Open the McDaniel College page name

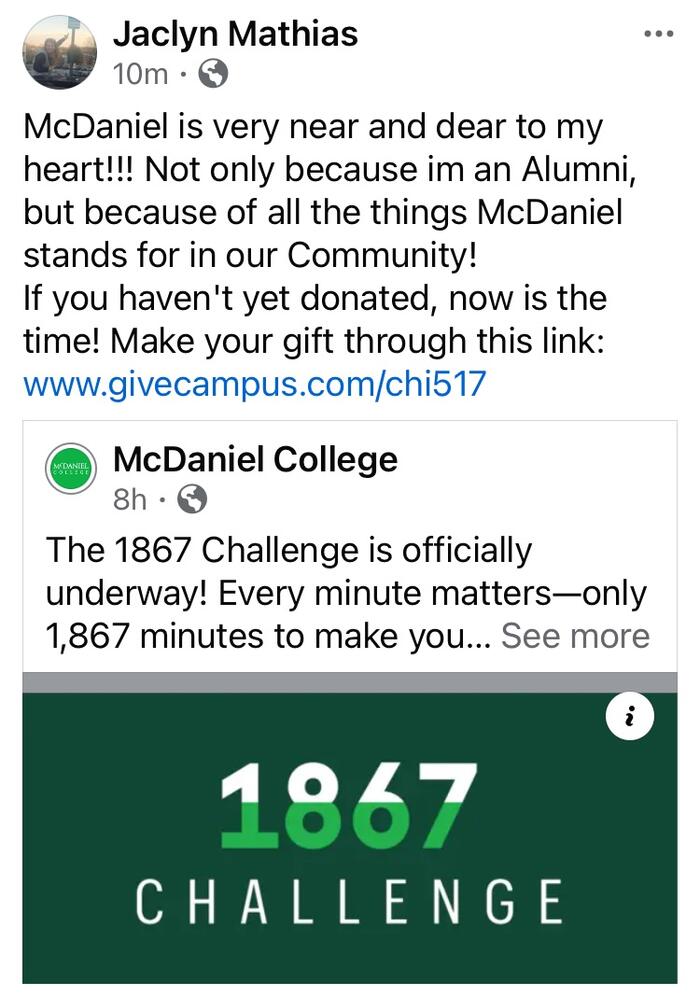pos(255,459)
